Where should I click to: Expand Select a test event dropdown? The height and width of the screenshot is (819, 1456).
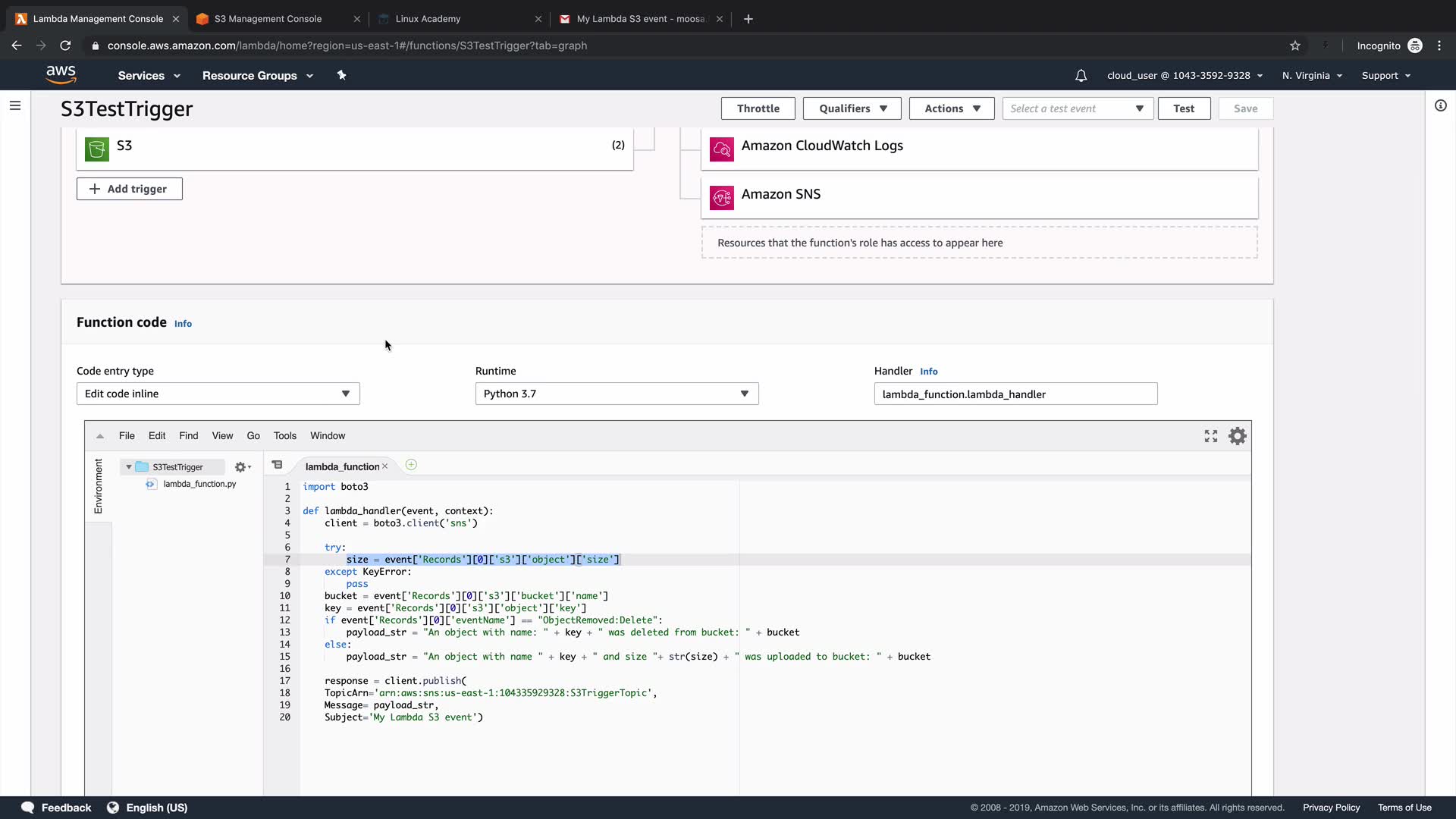(1077, 108)
